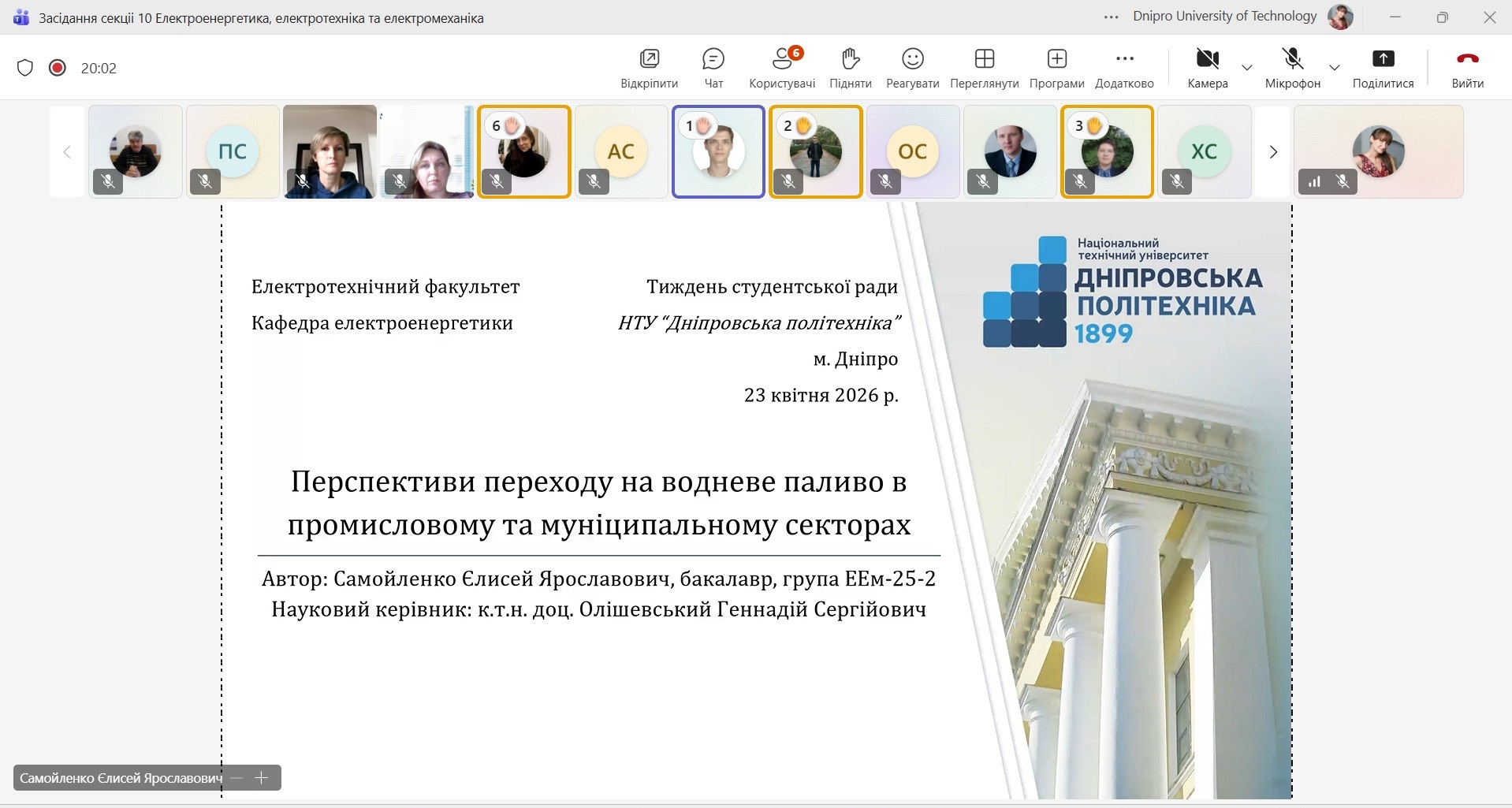The image size is (1512, 808).
Task: Expand camera options dropdown arrow
Action: (x=1247, y=68)
